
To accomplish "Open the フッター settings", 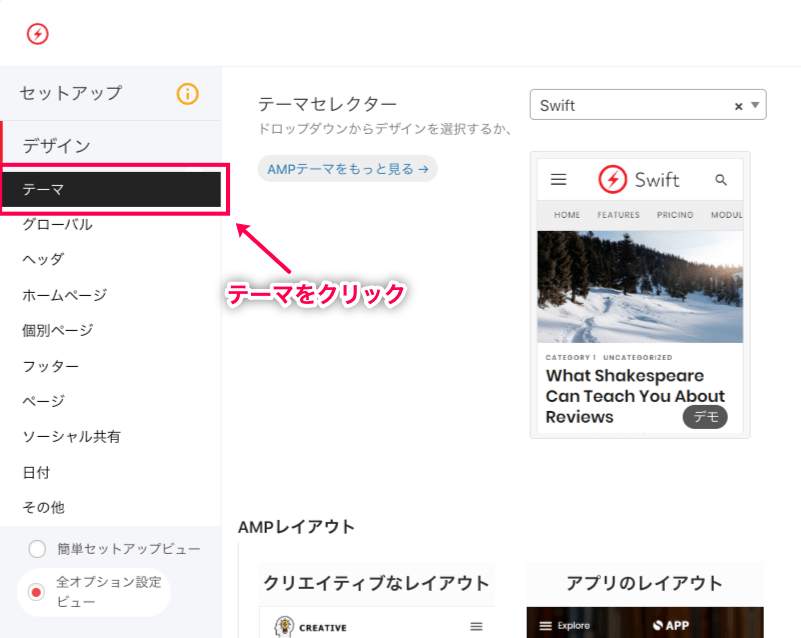I will point(50,366).
